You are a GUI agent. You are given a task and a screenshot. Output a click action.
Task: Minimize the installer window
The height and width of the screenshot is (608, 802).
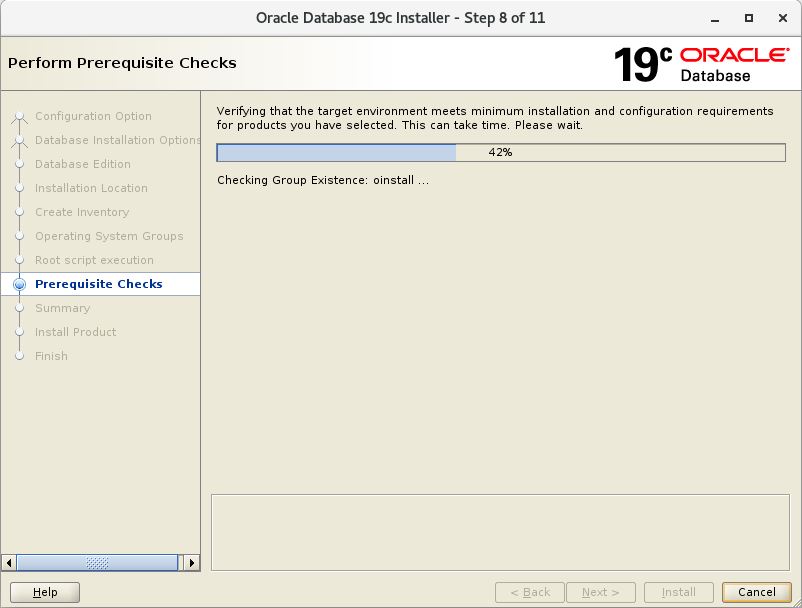coord(715,18)
